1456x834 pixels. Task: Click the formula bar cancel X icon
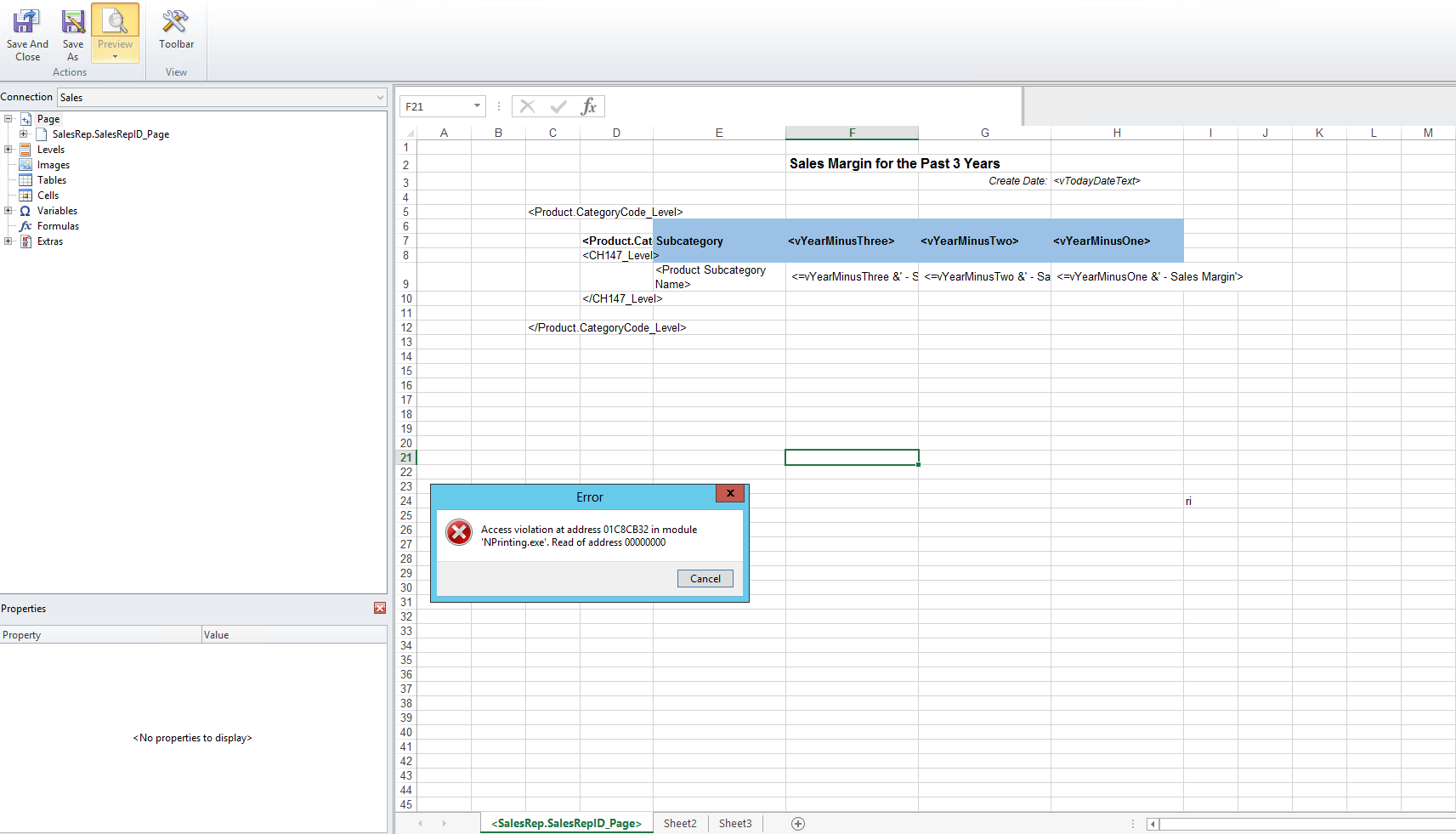pos(527,106)
